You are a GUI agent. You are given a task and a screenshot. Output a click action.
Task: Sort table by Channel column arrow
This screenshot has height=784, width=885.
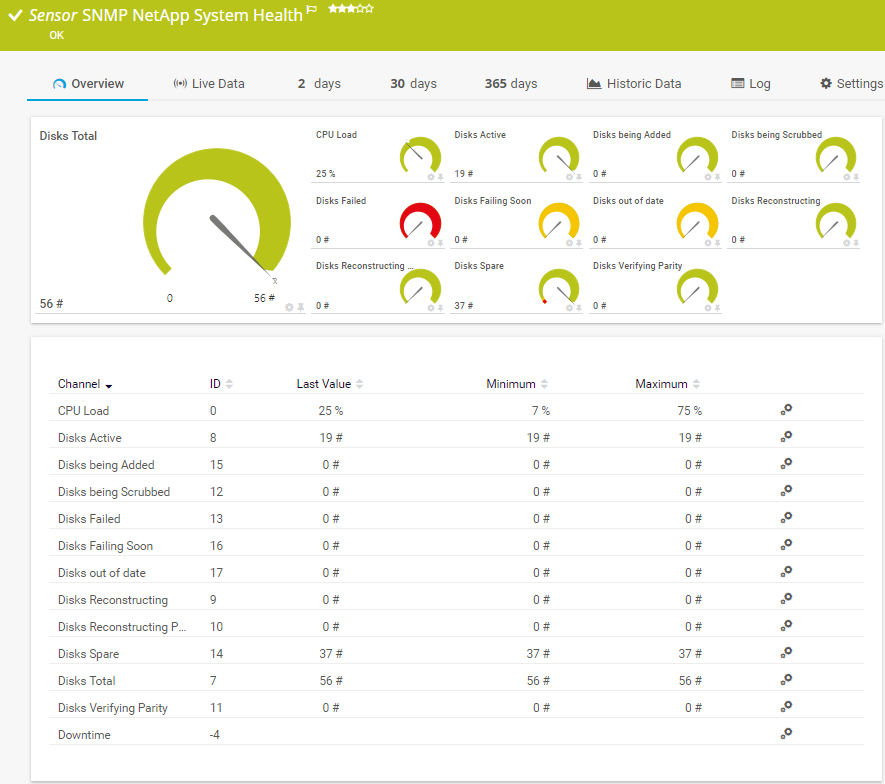click(108, 385)
